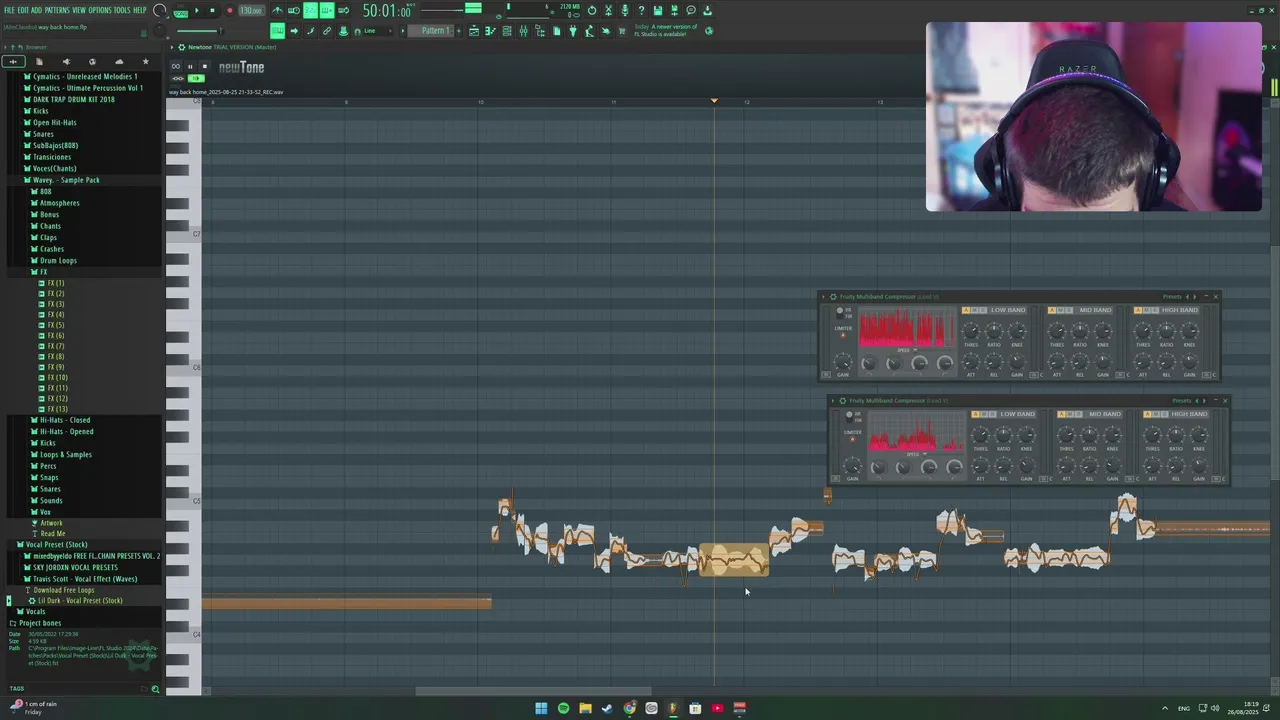The width and height of the screenshot is (1280, 720).
Task: Toggle LIMITER in upper Multiband Compressor
Action: pos(843,335)
